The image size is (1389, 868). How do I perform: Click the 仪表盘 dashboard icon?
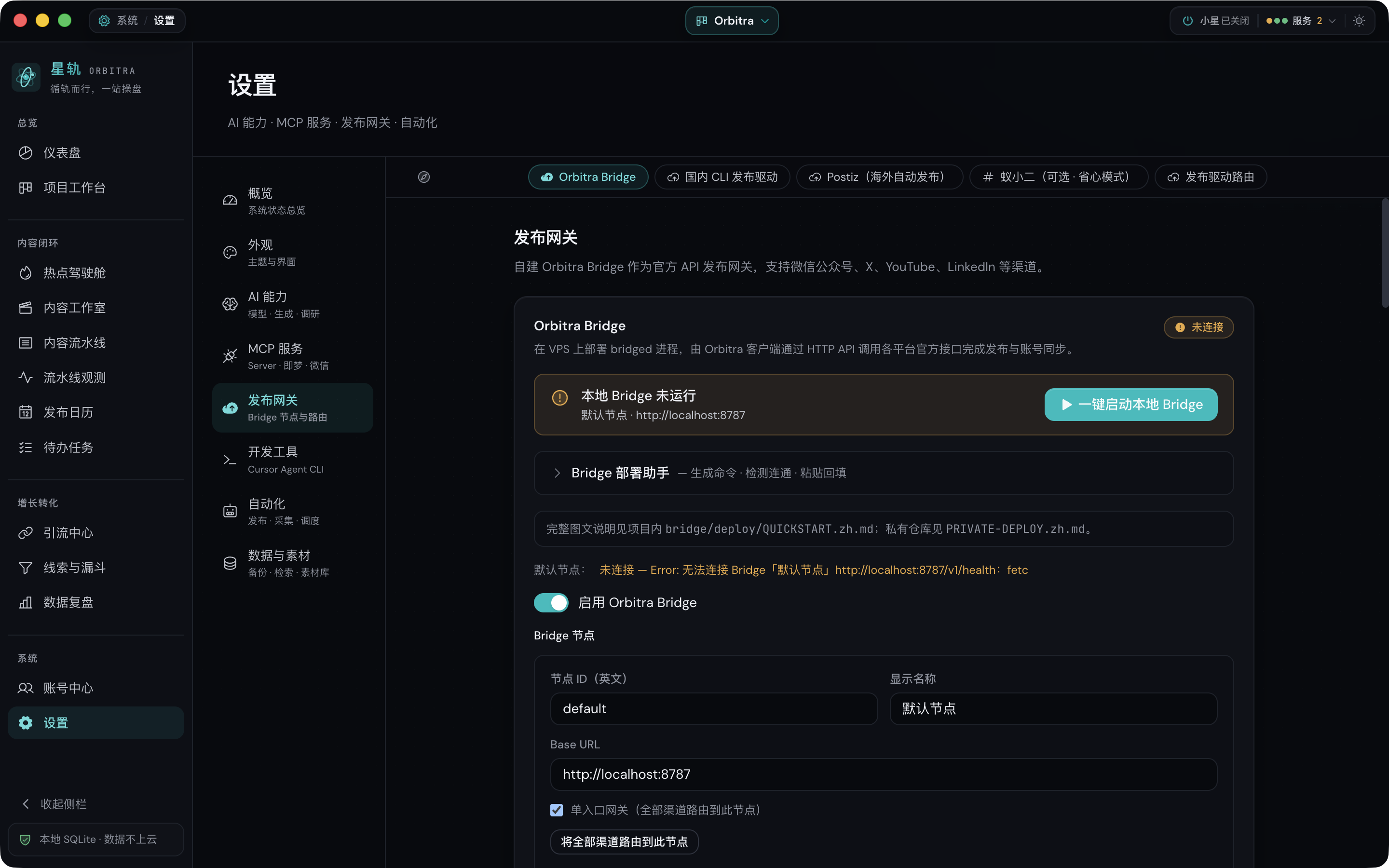[x=25, y=153]
